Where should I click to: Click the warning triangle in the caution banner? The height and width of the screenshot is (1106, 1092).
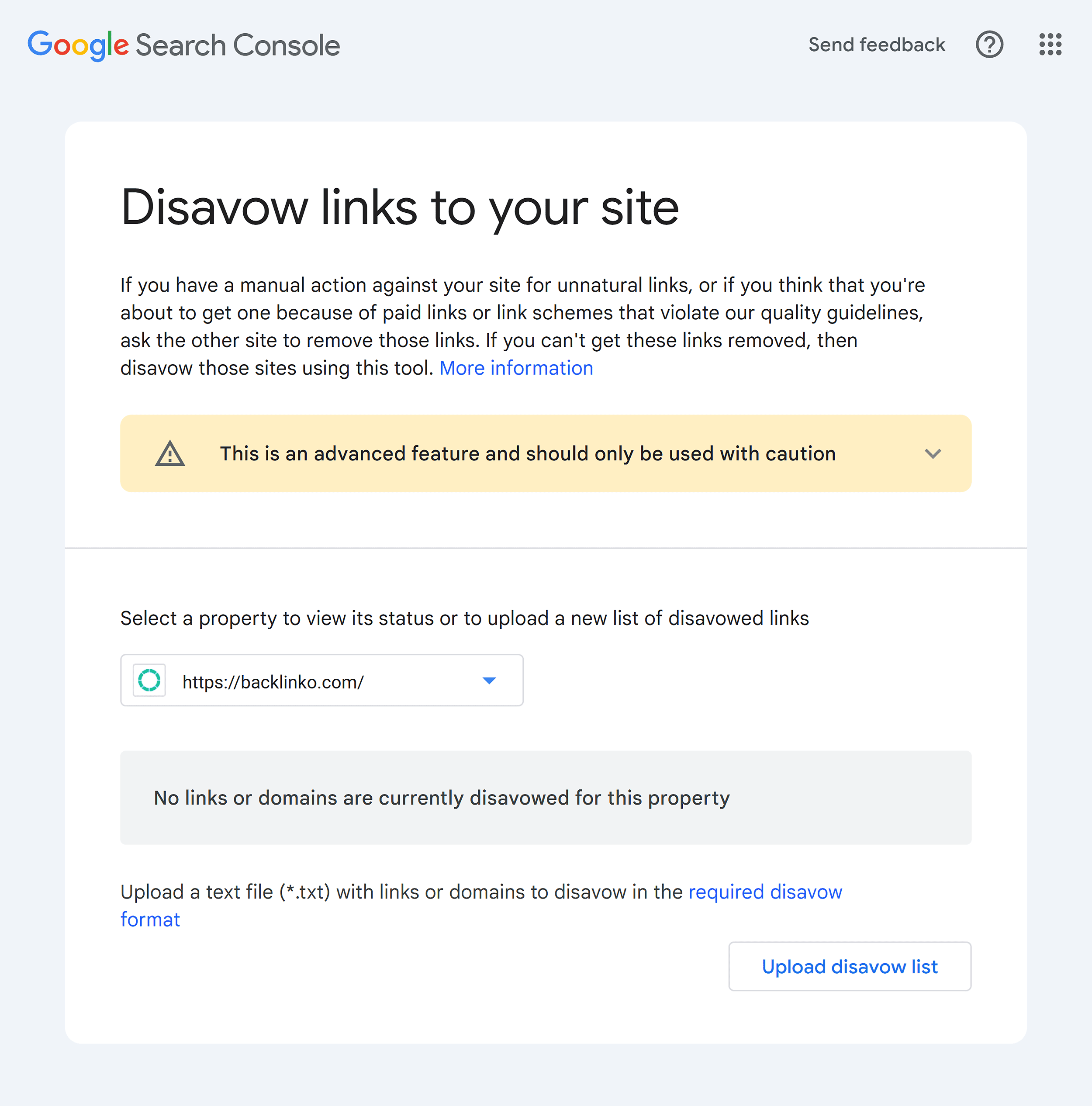click(x=170, y=453)
